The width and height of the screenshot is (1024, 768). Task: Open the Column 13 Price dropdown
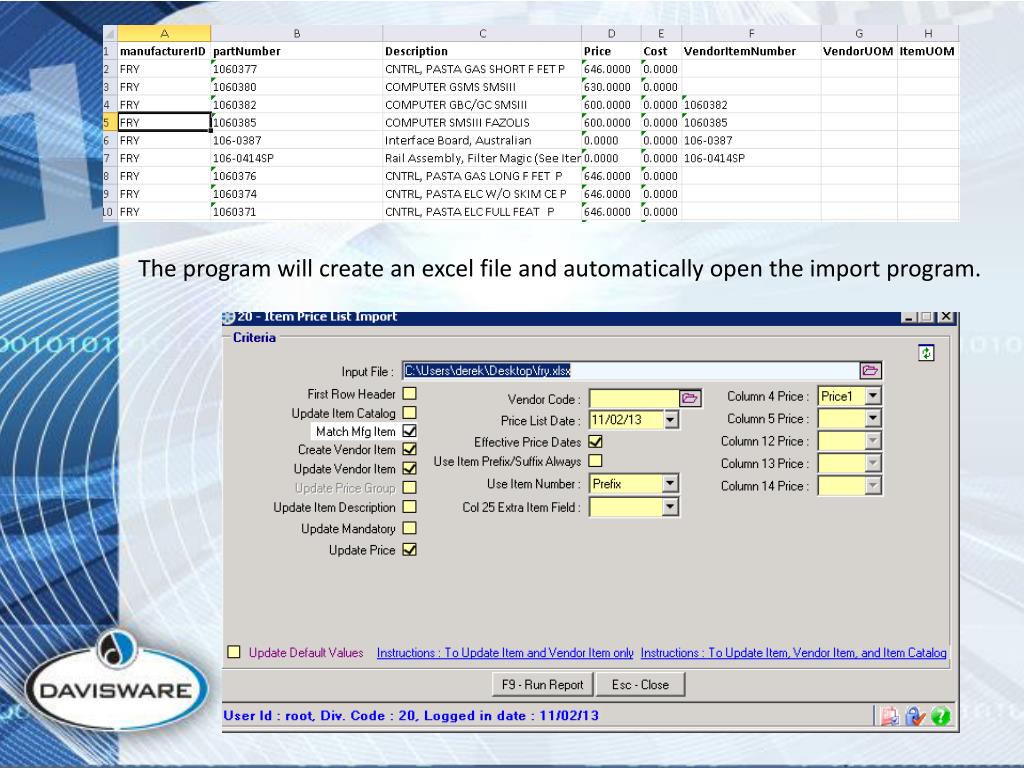coord(873,463)
